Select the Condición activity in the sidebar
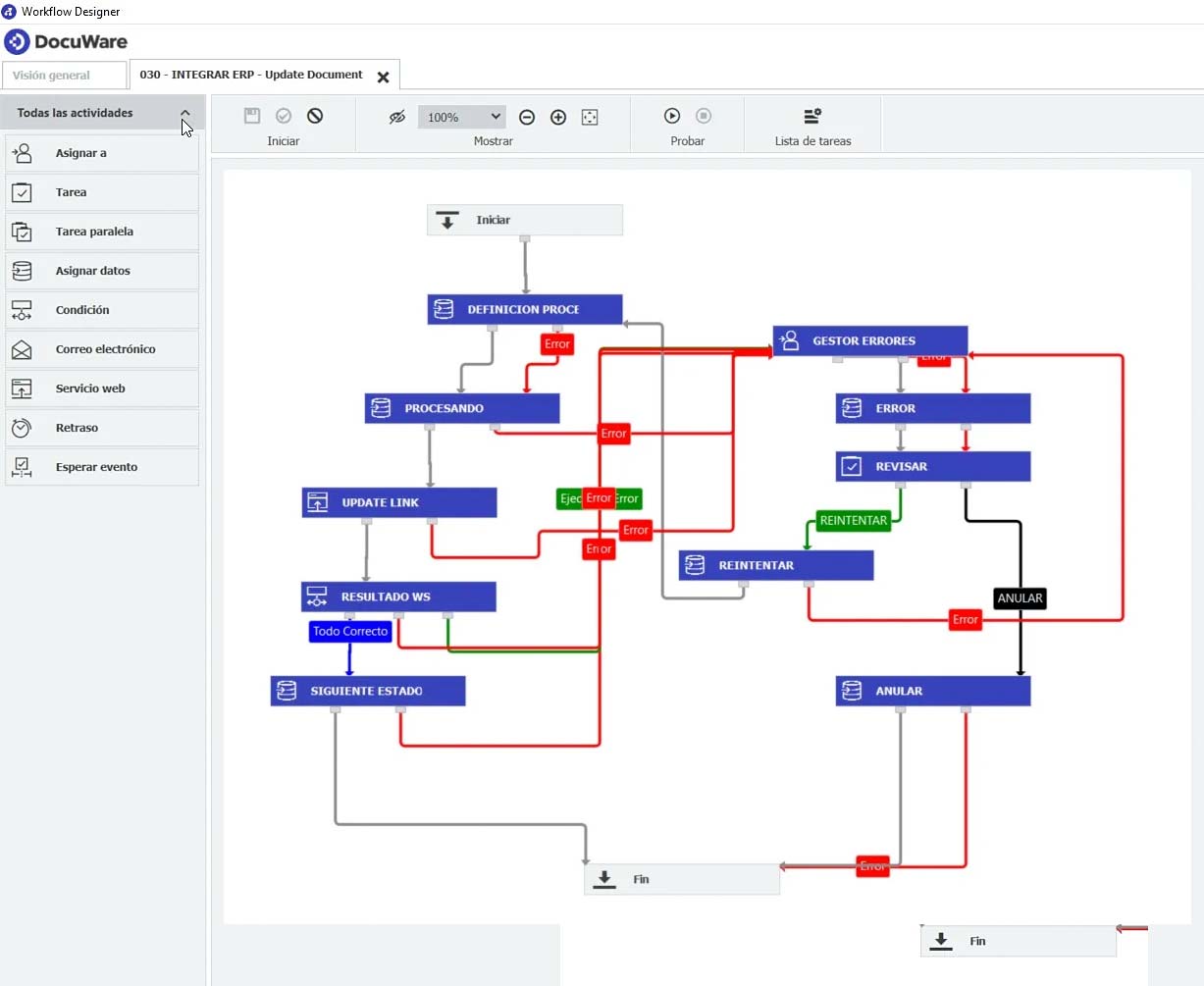This screenshot has height=986, width=1204. coord(83,309)
